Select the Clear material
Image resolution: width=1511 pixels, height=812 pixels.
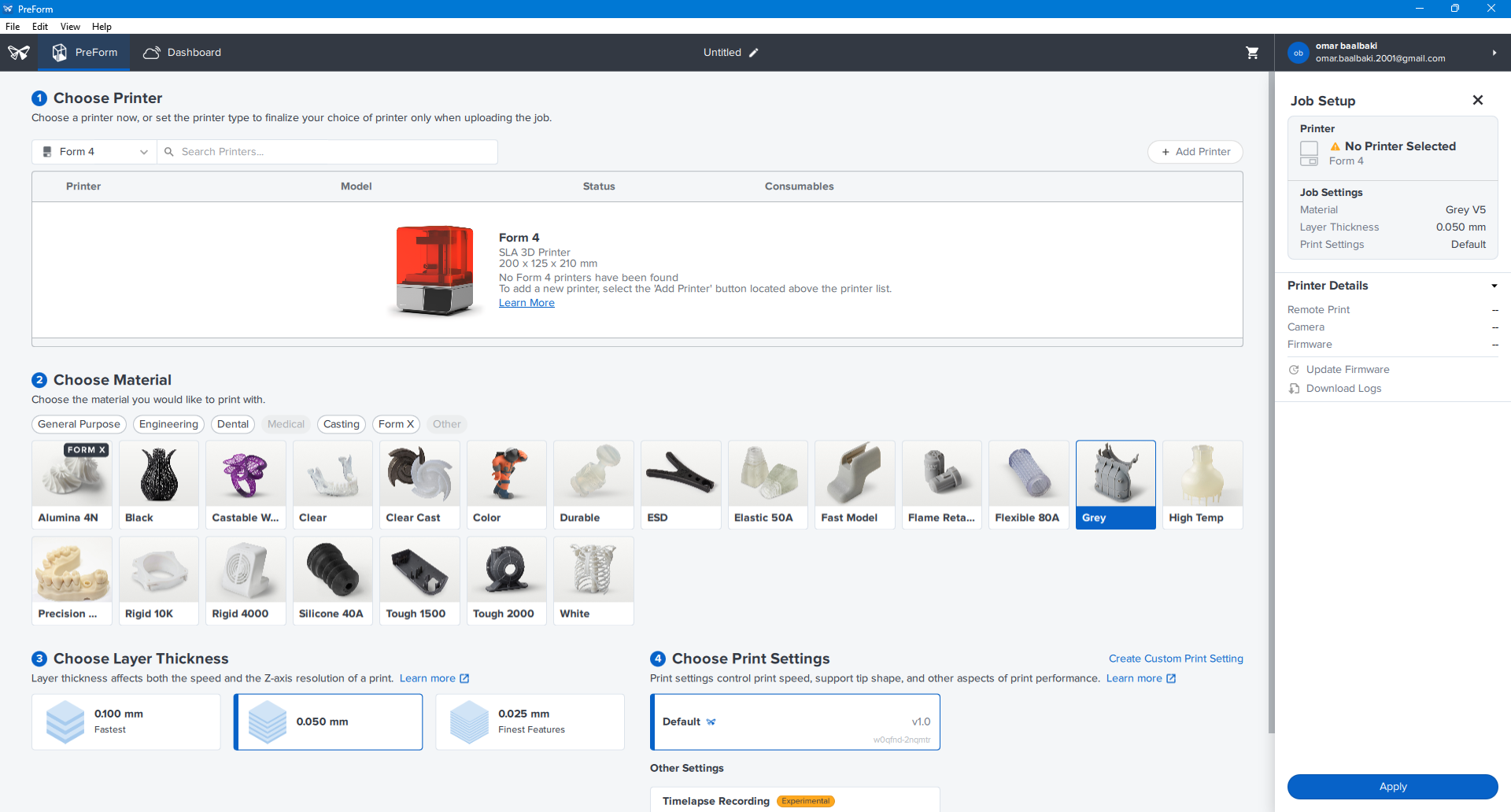coord(333,485)
